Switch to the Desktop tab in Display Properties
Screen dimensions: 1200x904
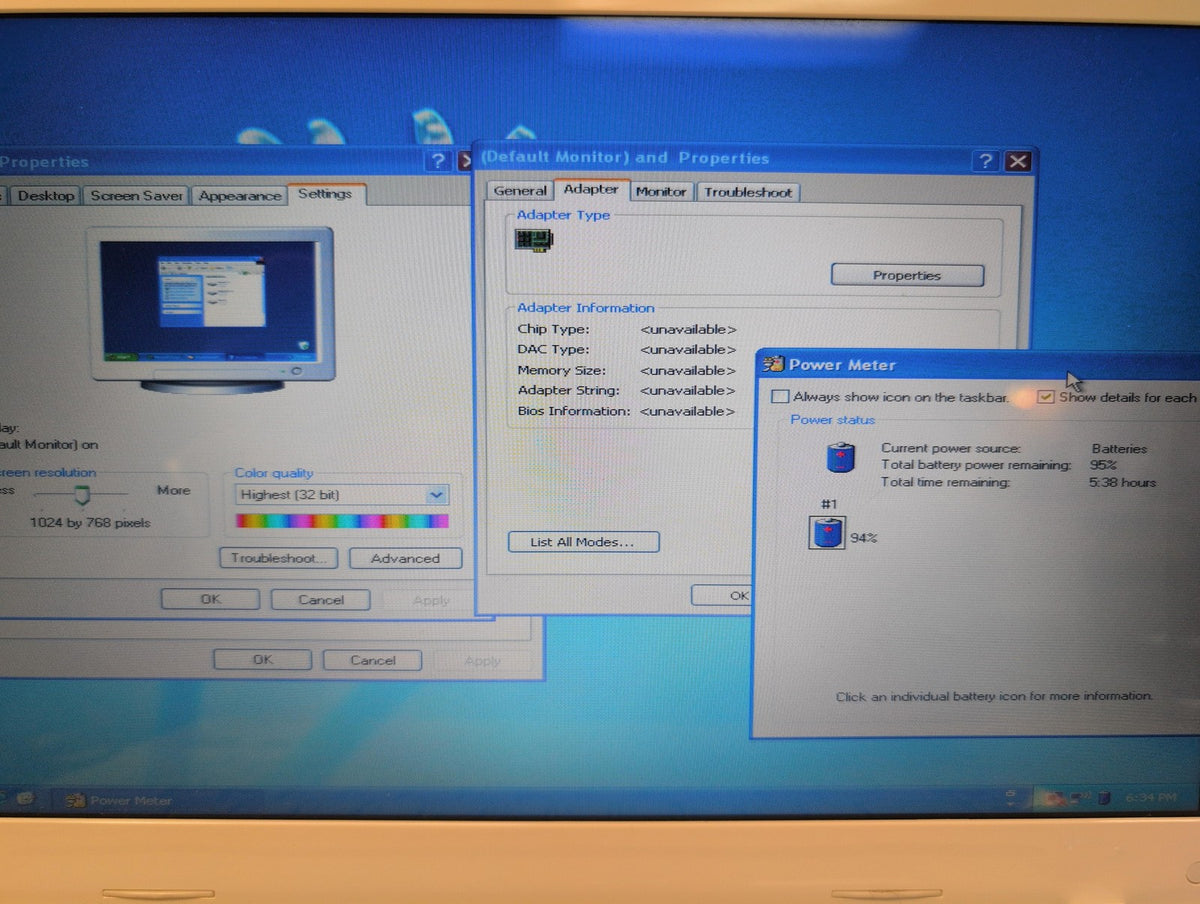pyautogui.click(x=45, y=196)
